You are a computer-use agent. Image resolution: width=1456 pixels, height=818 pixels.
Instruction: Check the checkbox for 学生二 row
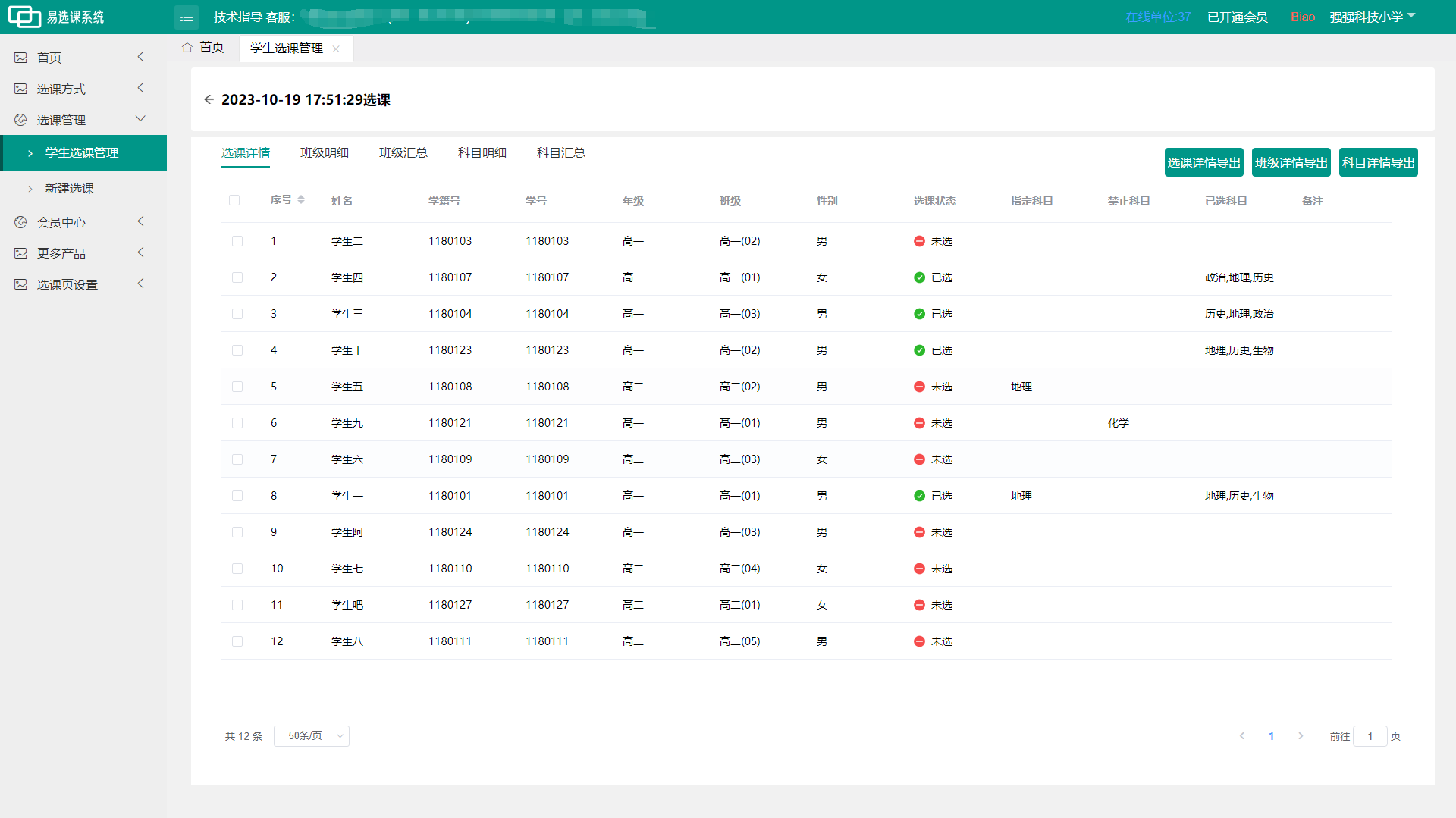click(x=237, y=241)
